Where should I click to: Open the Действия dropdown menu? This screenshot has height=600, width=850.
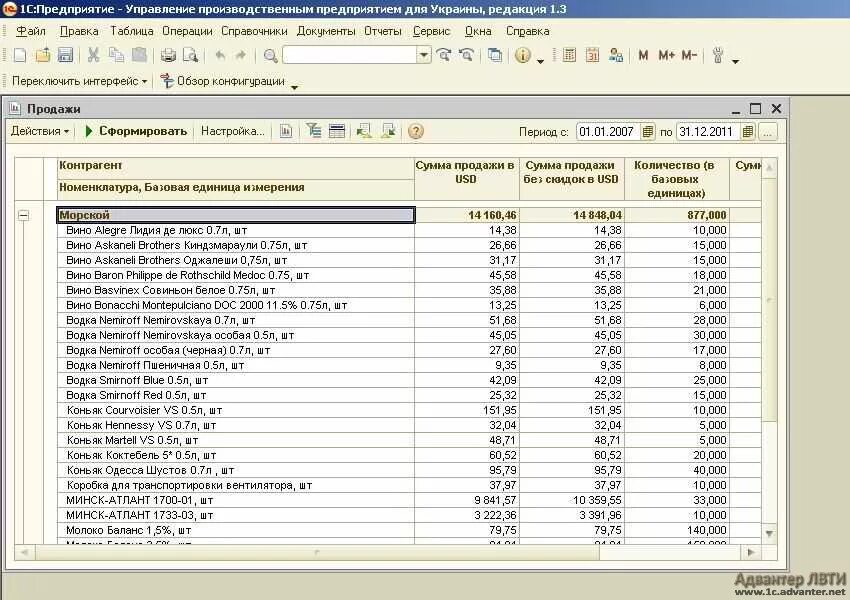(40, 131)
